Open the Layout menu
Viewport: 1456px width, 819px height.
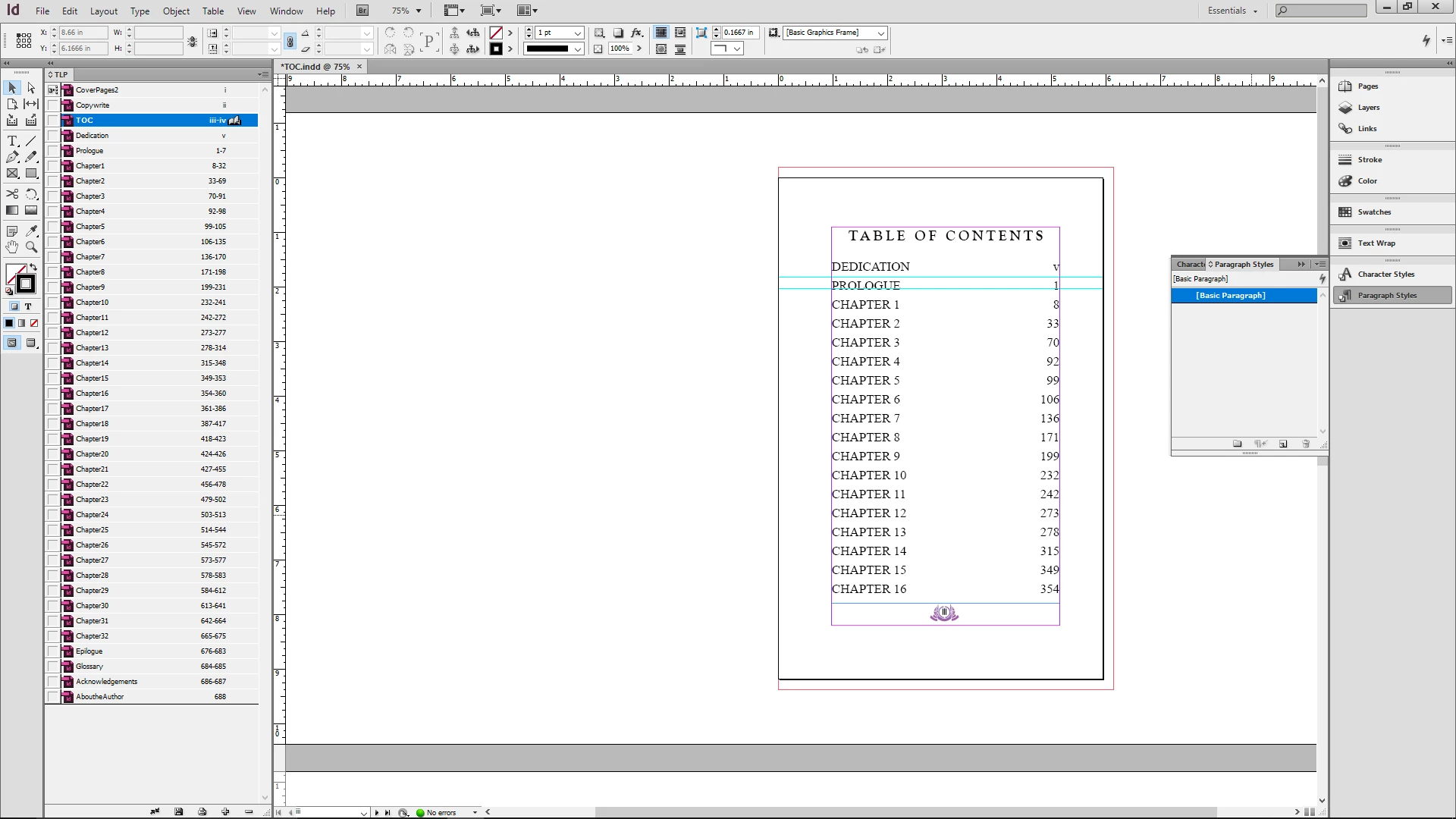[x=103, y=11]
